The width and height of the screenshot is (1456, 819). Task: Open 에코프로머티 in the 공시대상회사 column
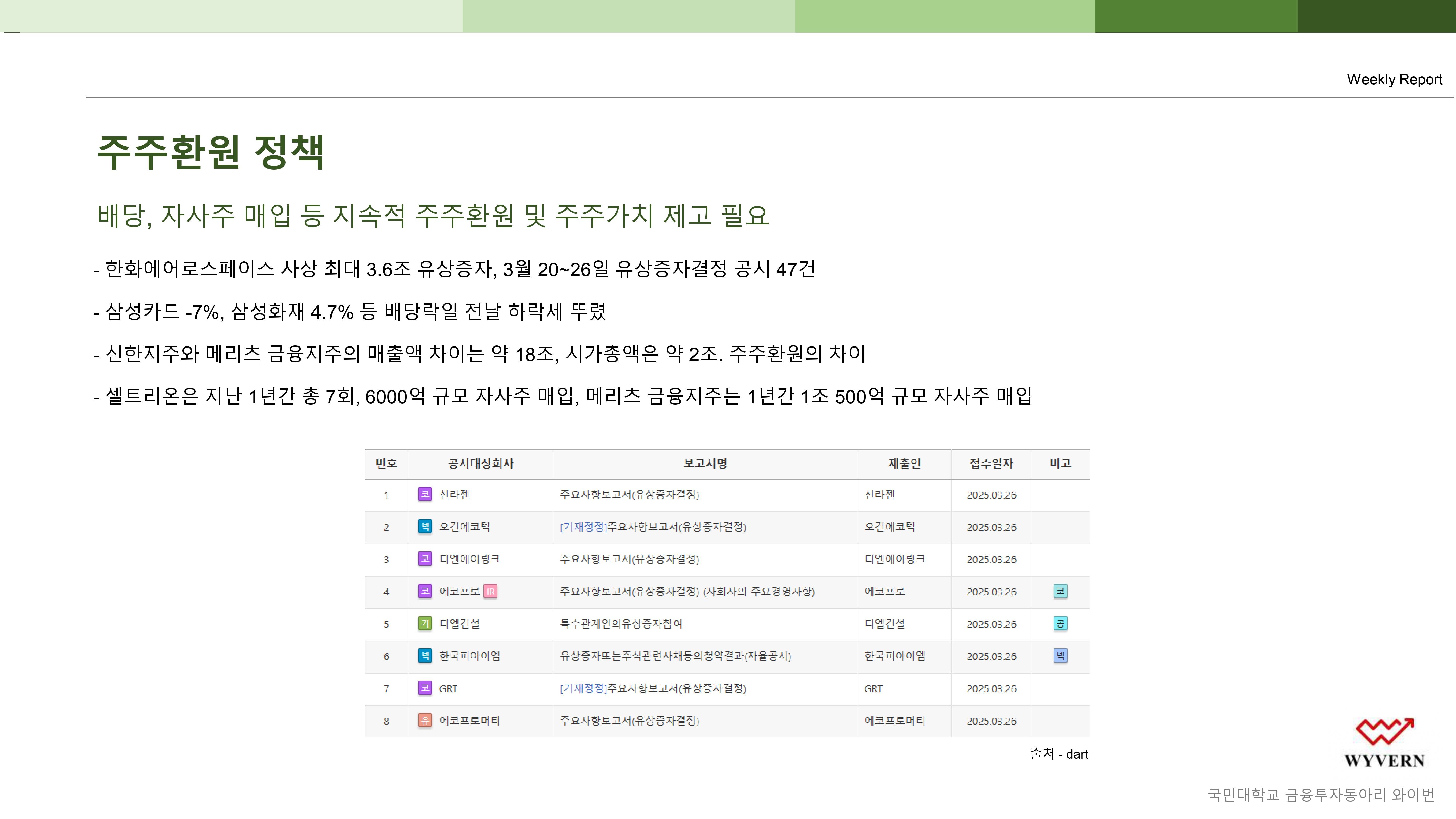pyautogui.click(x=470, y=721)
